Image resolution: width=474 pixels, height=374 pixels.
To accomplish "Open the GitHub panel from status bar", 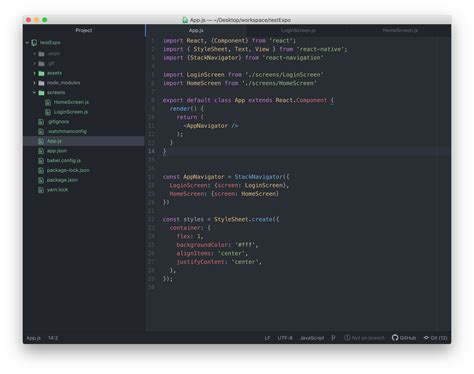I will pos(404,338).
